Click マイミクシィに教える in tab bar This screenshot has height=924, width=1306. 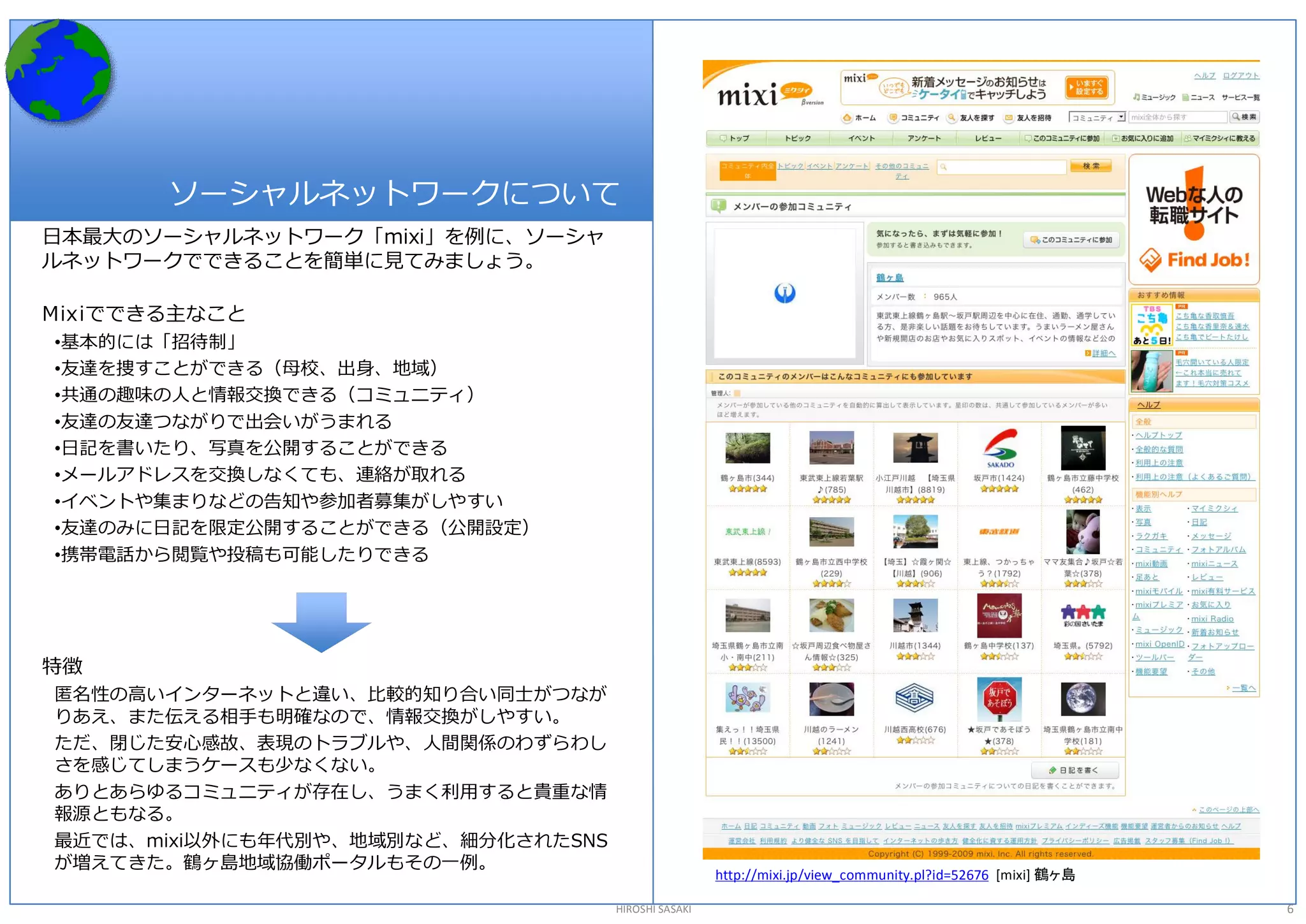(x=1219, y=138)
